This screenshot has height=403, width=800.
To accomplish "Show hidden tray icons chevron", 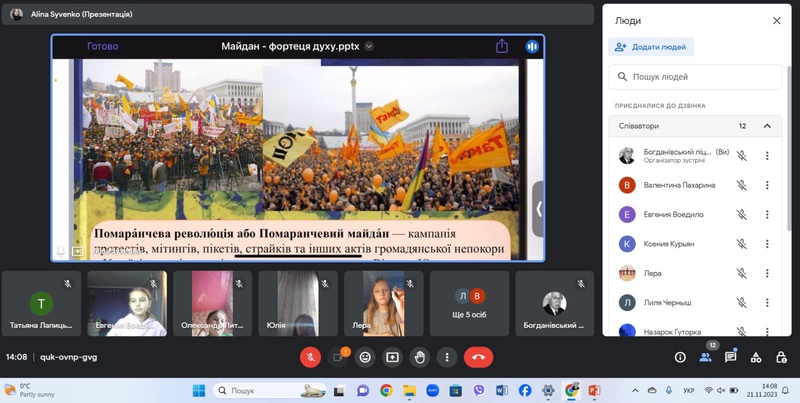I will pos(635,391).
